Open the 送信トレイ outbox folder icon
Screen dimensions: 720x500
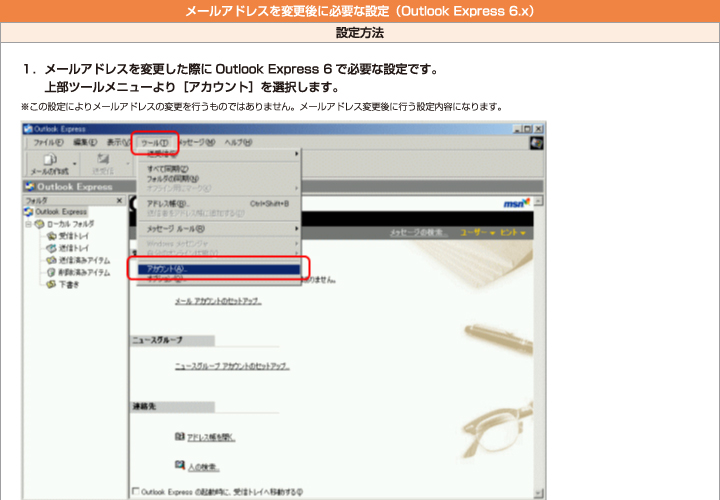point(52,248)
